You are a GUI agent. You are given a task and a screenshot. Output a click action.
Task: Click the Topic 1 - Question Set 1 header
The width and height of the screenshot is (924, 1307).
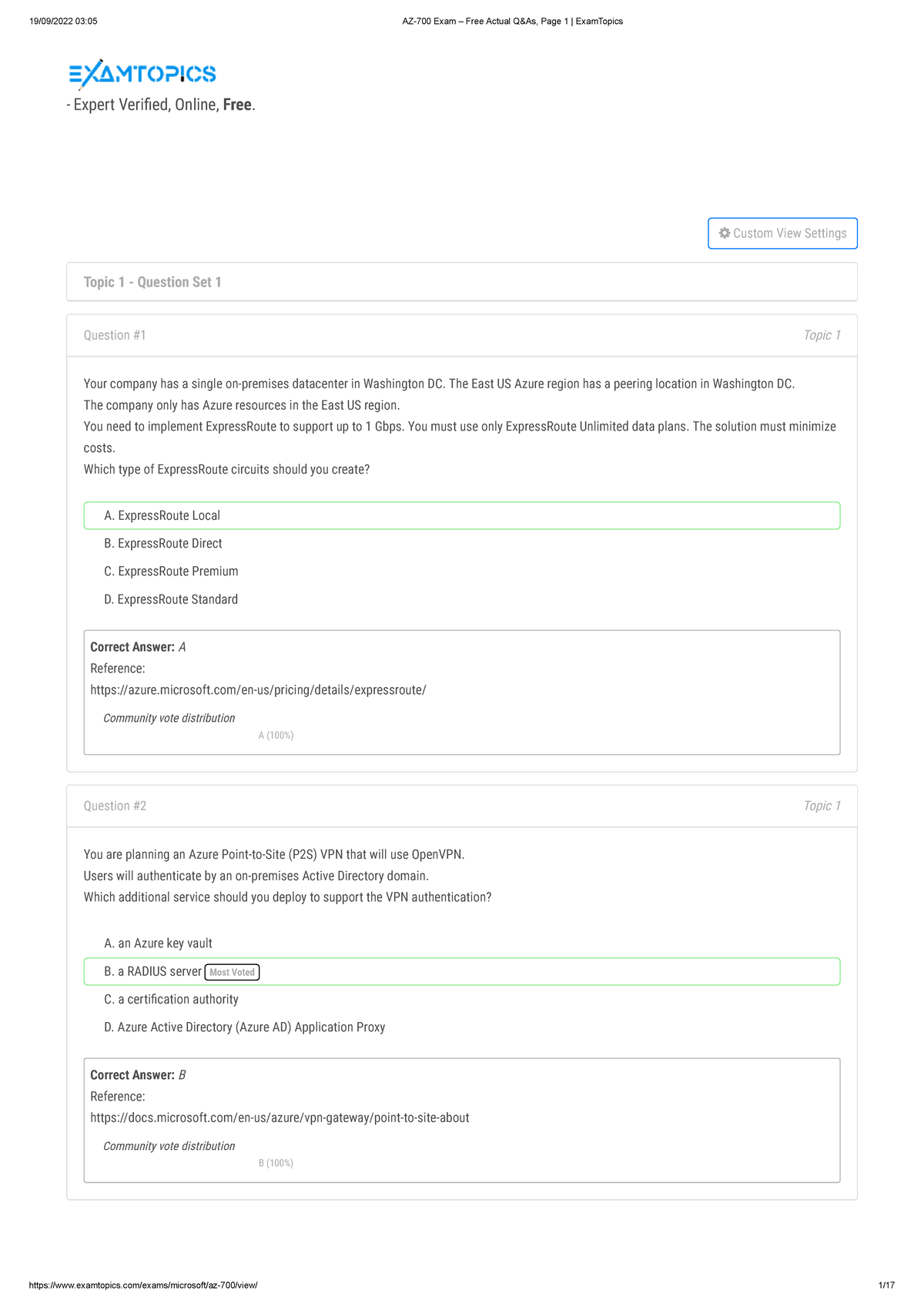click(152, 282)
